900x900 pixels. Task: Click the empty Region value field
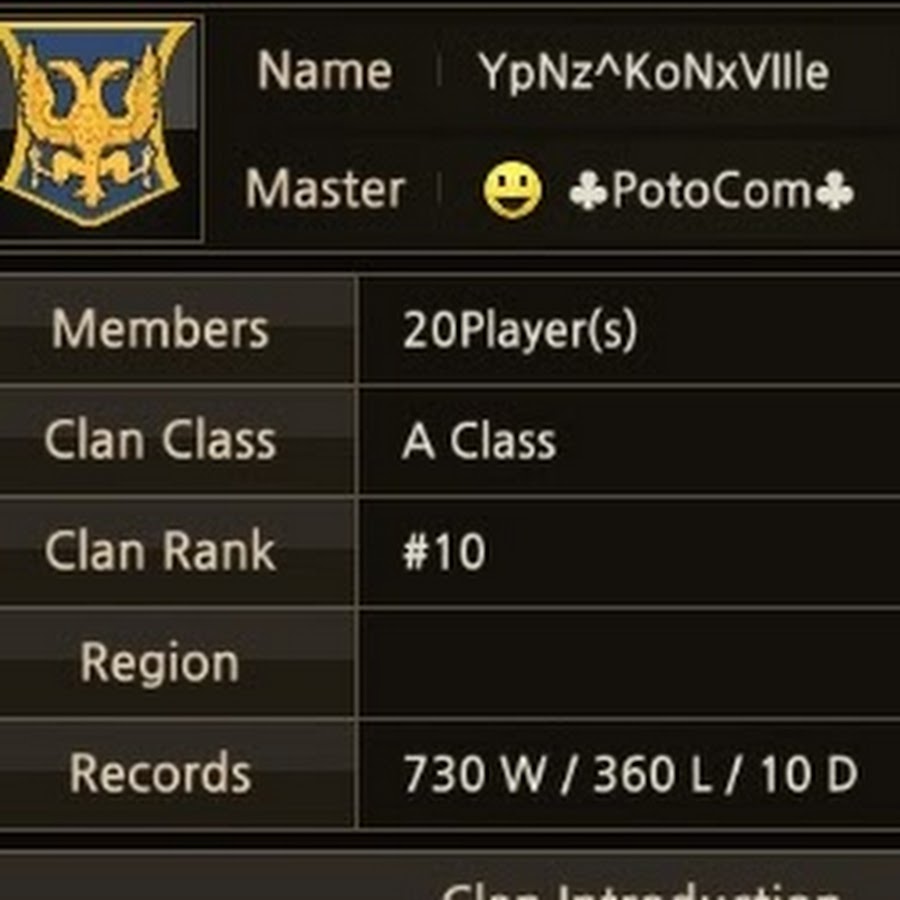[630, 663]
